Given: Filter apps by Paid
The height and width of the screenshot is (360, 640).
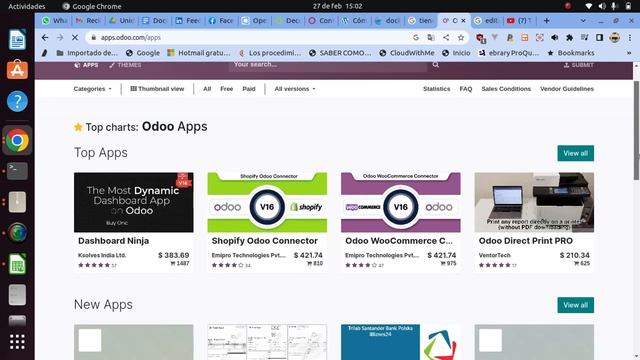Looking at the screenshot, I should click(x=249, y=89).
